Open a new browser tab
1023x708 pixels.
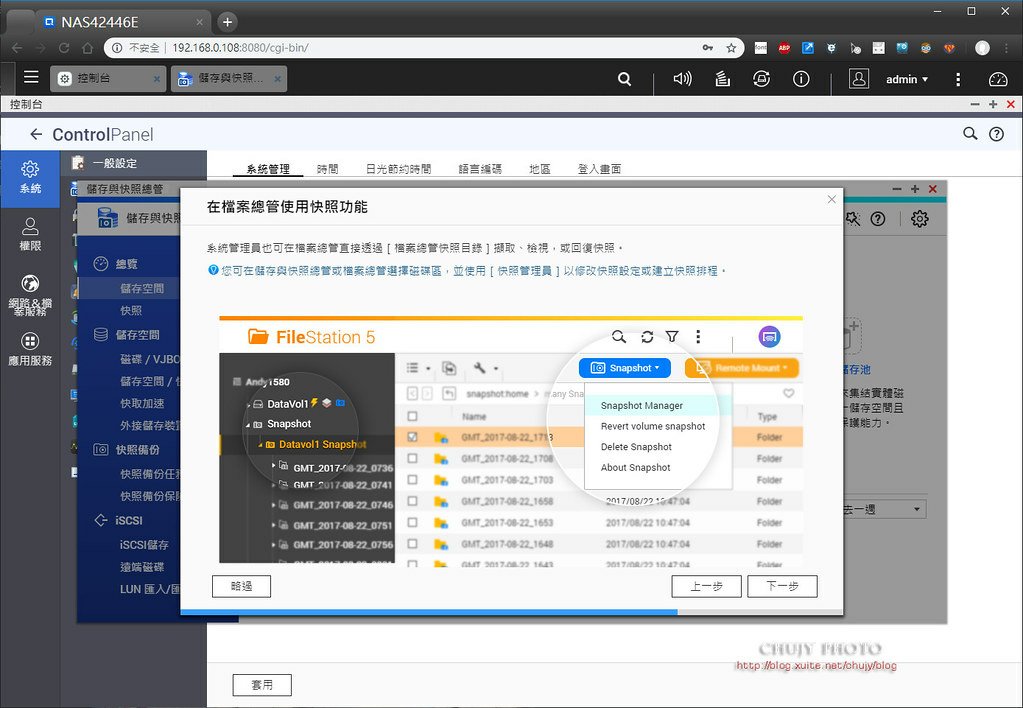click(x=227, y=22)
